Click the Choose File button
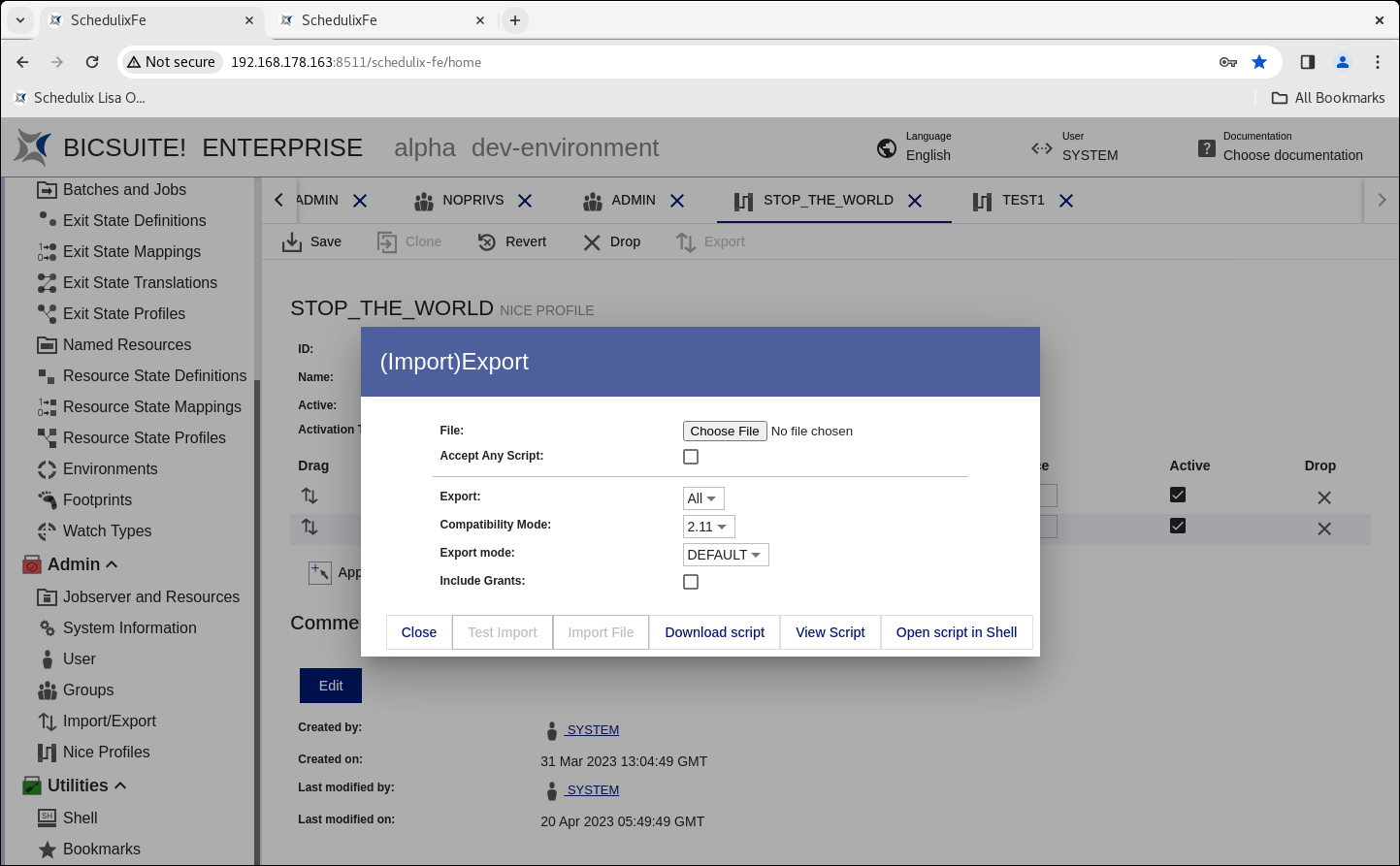Viewport: 1400px width, 866px height. (x=725, y=432)
